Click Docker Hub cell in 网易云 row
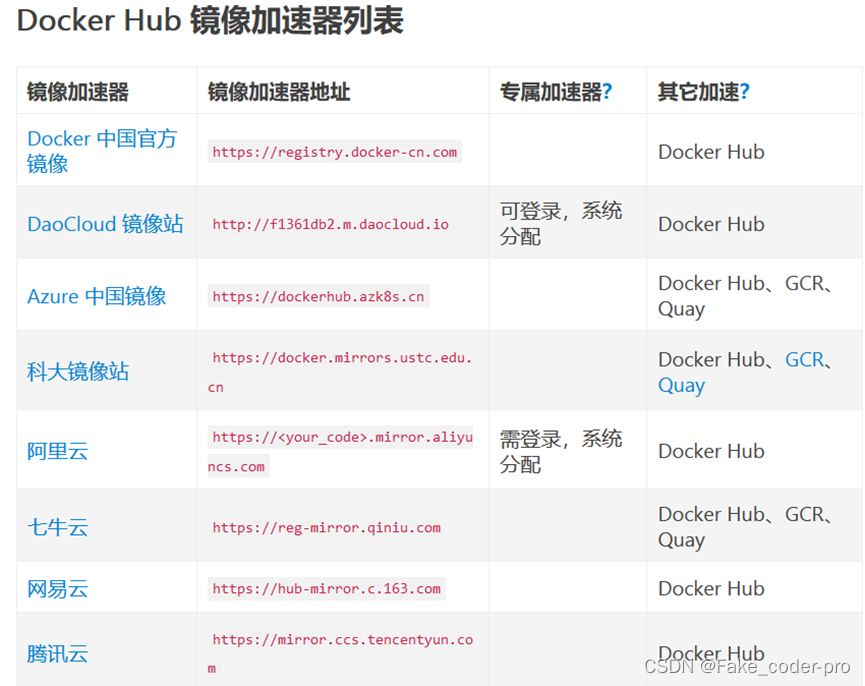Image resolution: width=865 pixels, height=686 pixels. pos(712,588)
